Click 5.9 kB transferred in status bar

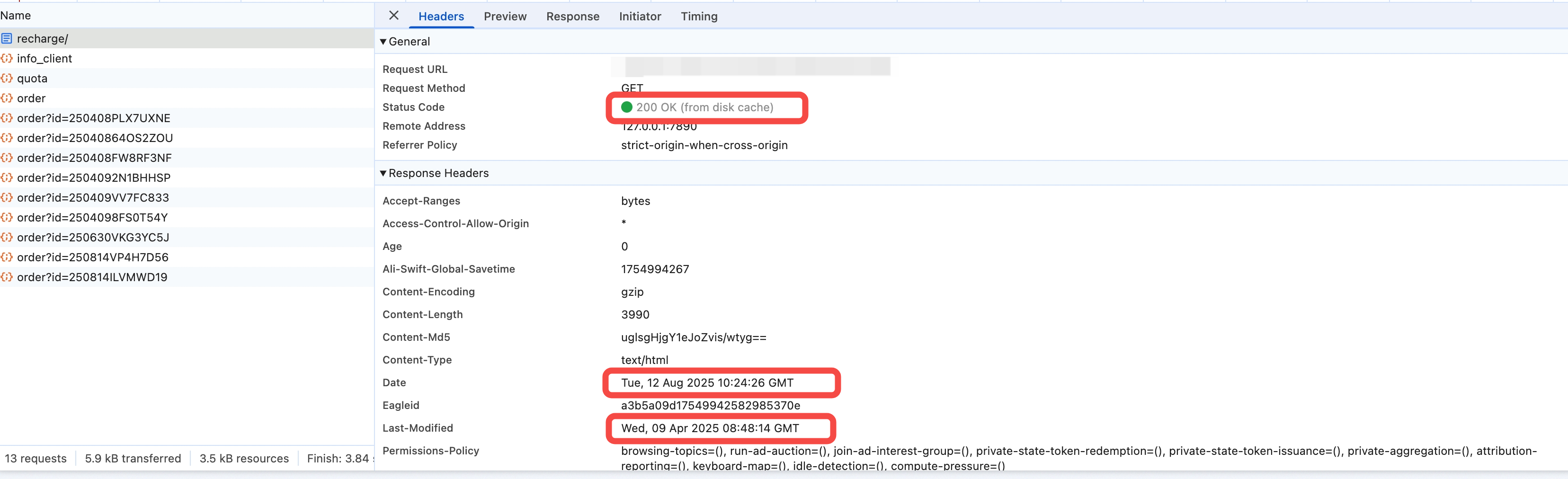click(133, 458)
